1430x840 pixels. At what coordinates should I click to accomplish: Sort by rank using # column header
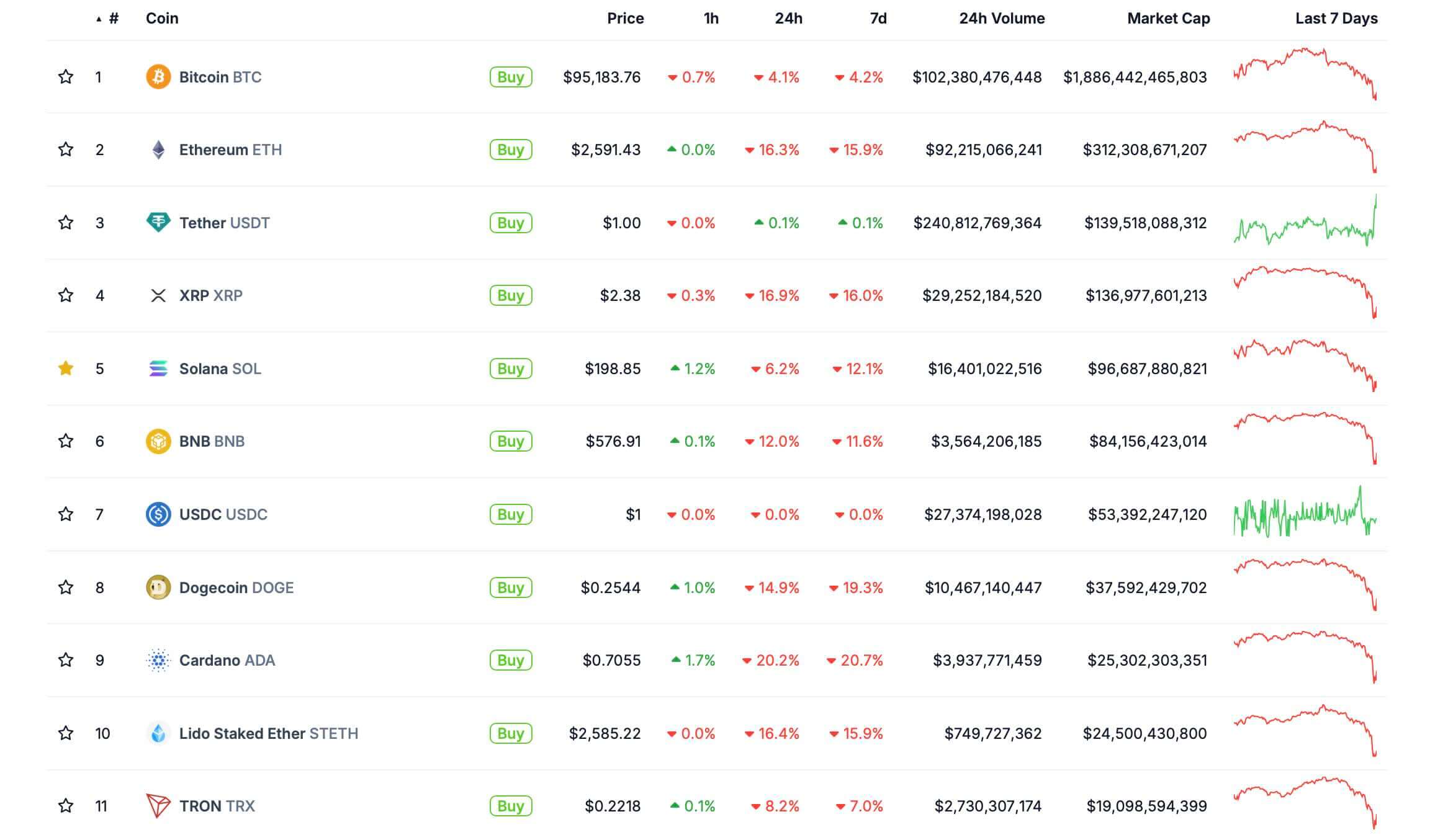point(113,19)
